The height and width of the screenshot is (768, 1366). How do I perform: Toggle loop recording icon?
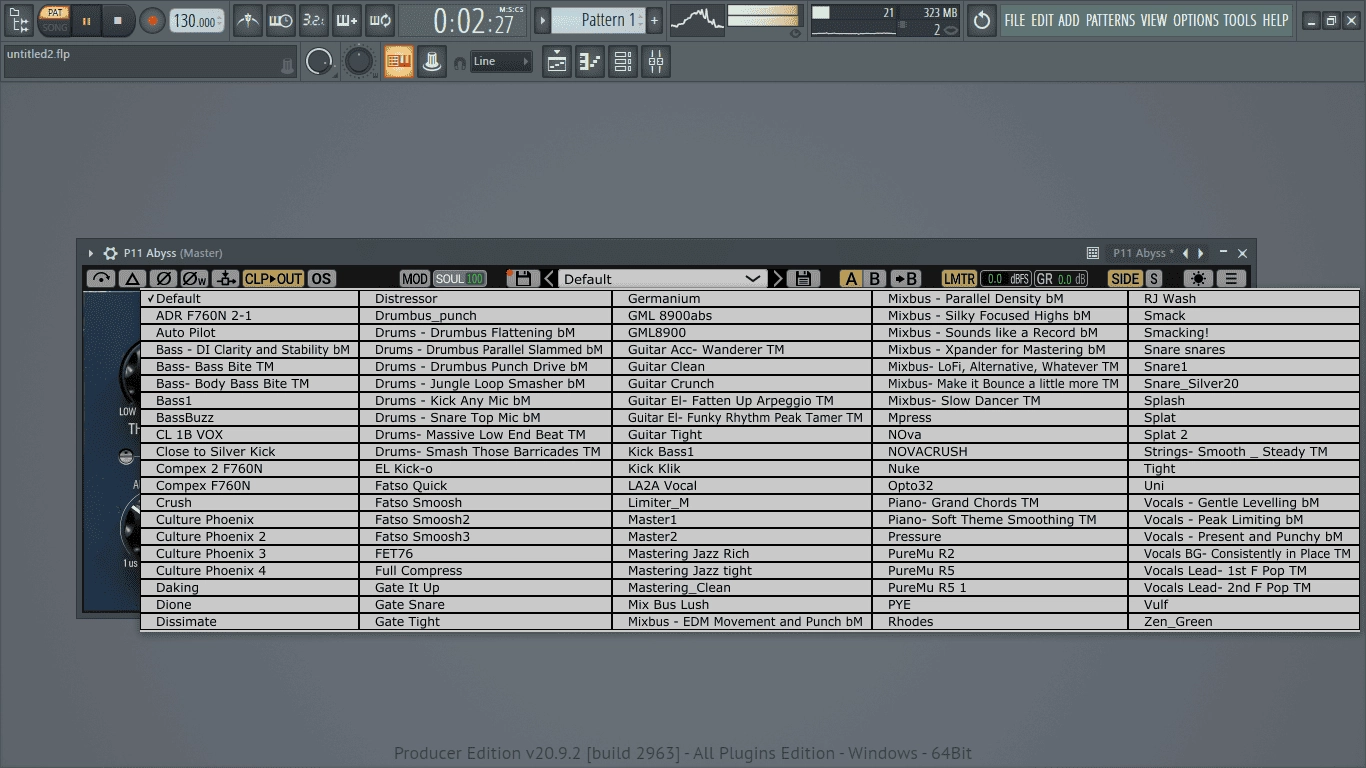click(x=380, y=20)
